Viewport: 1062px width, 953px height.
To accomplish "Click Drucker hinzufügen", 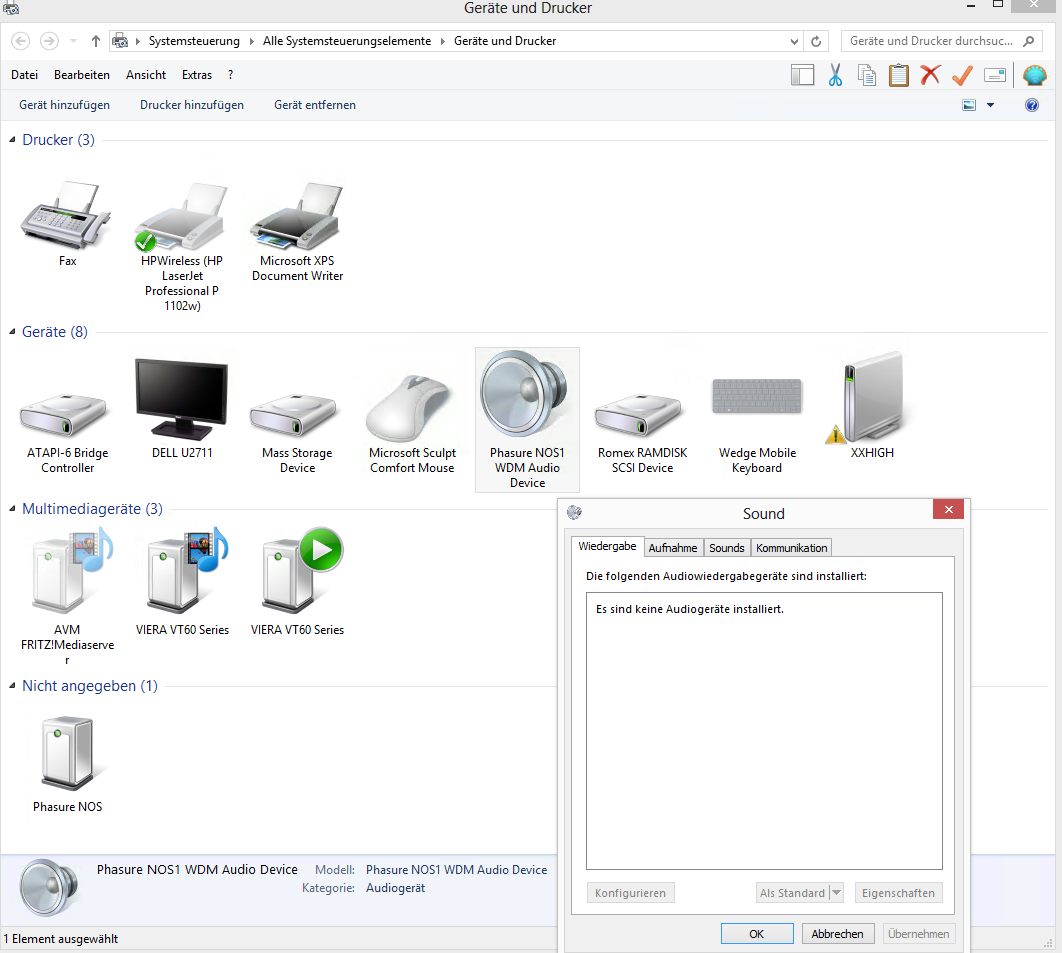I will tap(192, 105).
